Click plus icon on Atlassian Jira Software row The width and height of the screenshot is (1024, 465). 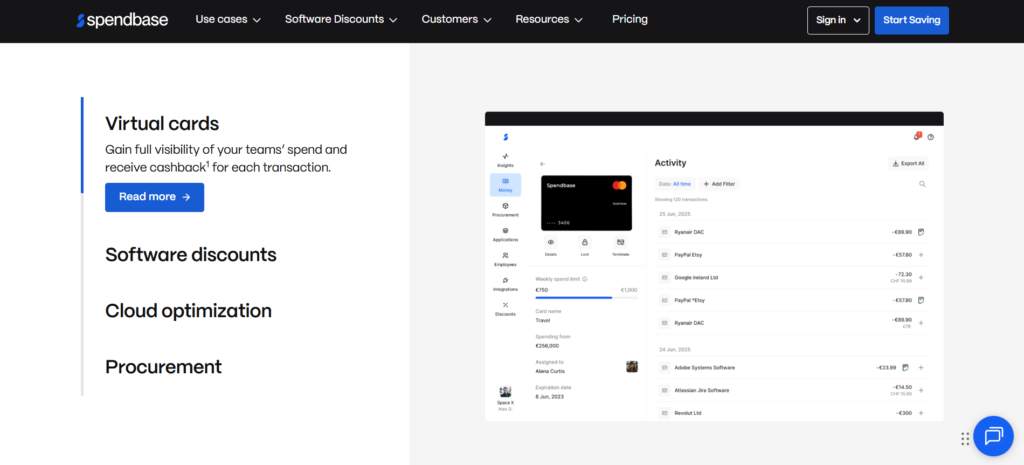(x=921, y=391)
